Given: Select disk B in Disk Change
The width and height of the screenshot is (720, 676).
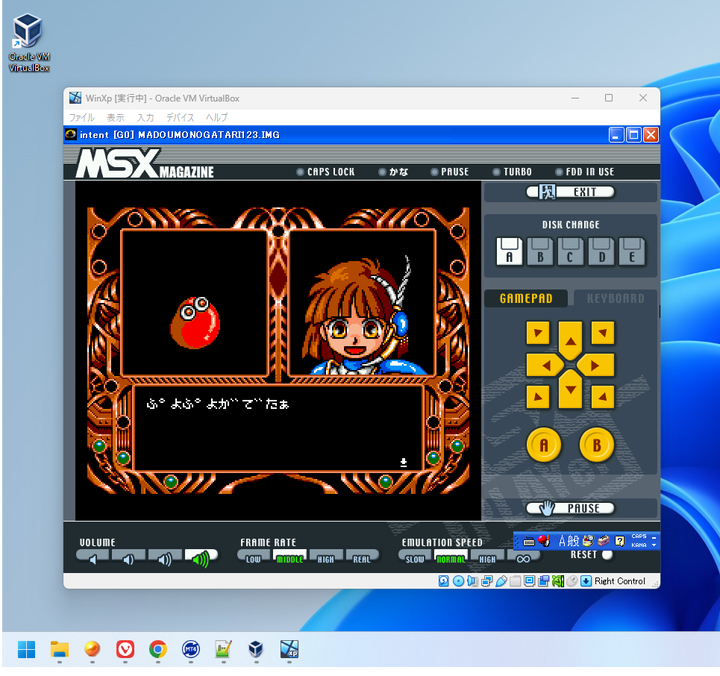Looking at the screenshot, I should click(x=540, y=251).
